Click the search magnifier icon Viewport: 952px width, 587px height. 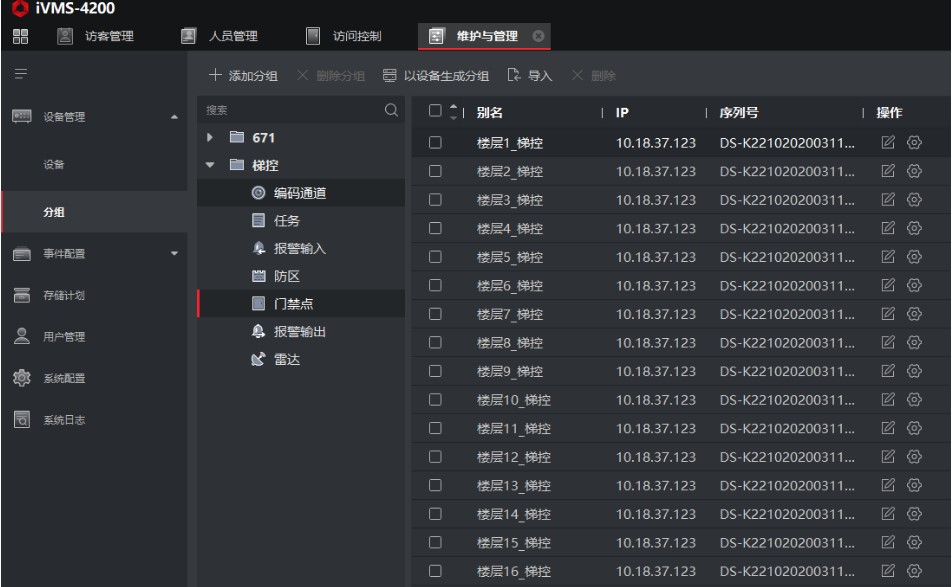[x=392, y=110]
